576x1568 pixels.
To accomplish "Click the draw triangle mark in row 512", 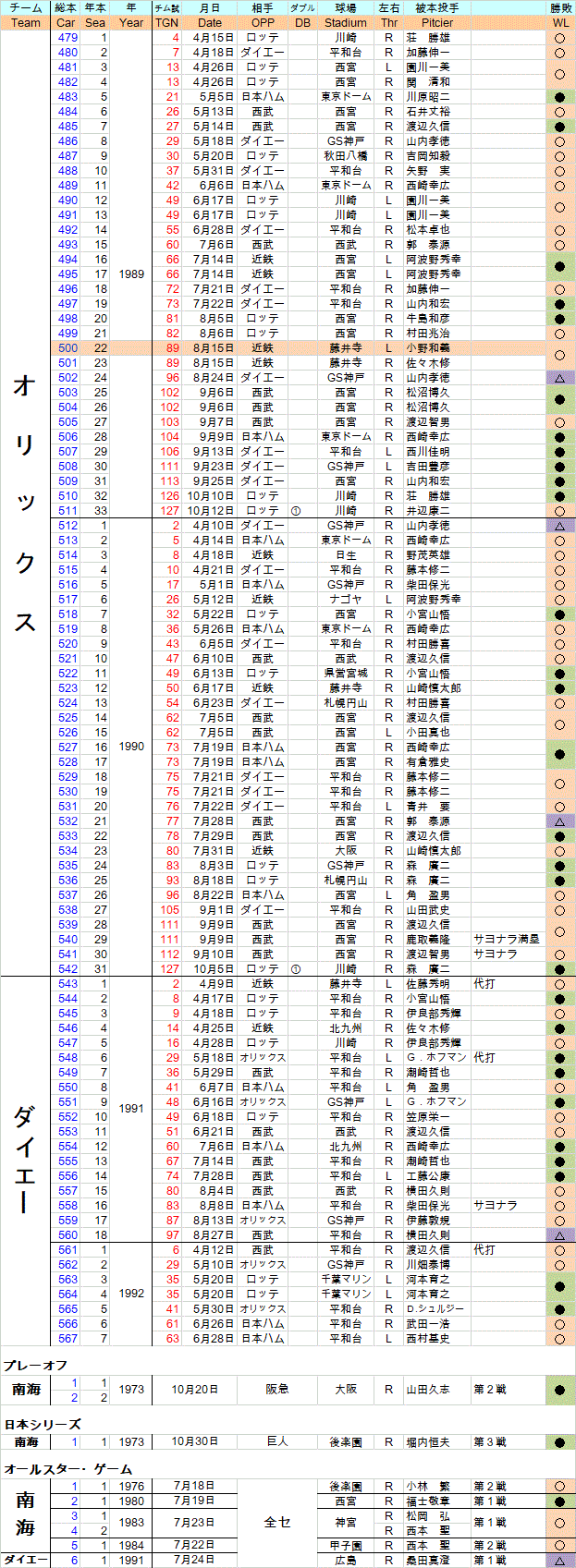I will tap(560, 526).
